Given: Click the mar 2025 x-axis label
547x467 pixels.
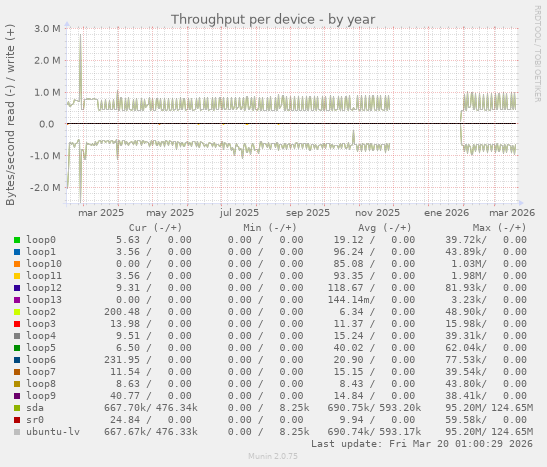Looking at the screenshot, I should click(x=101, y=213).
